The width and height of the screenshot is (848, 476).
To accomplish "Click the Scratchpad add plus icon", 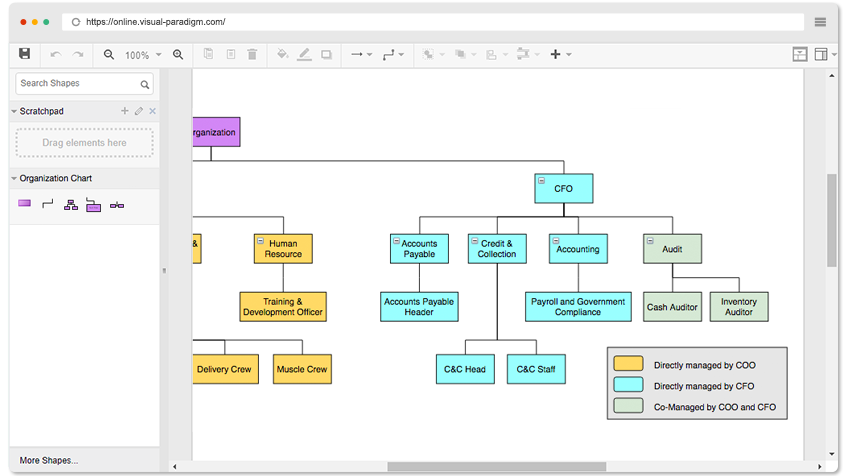I will click(124, 110).
